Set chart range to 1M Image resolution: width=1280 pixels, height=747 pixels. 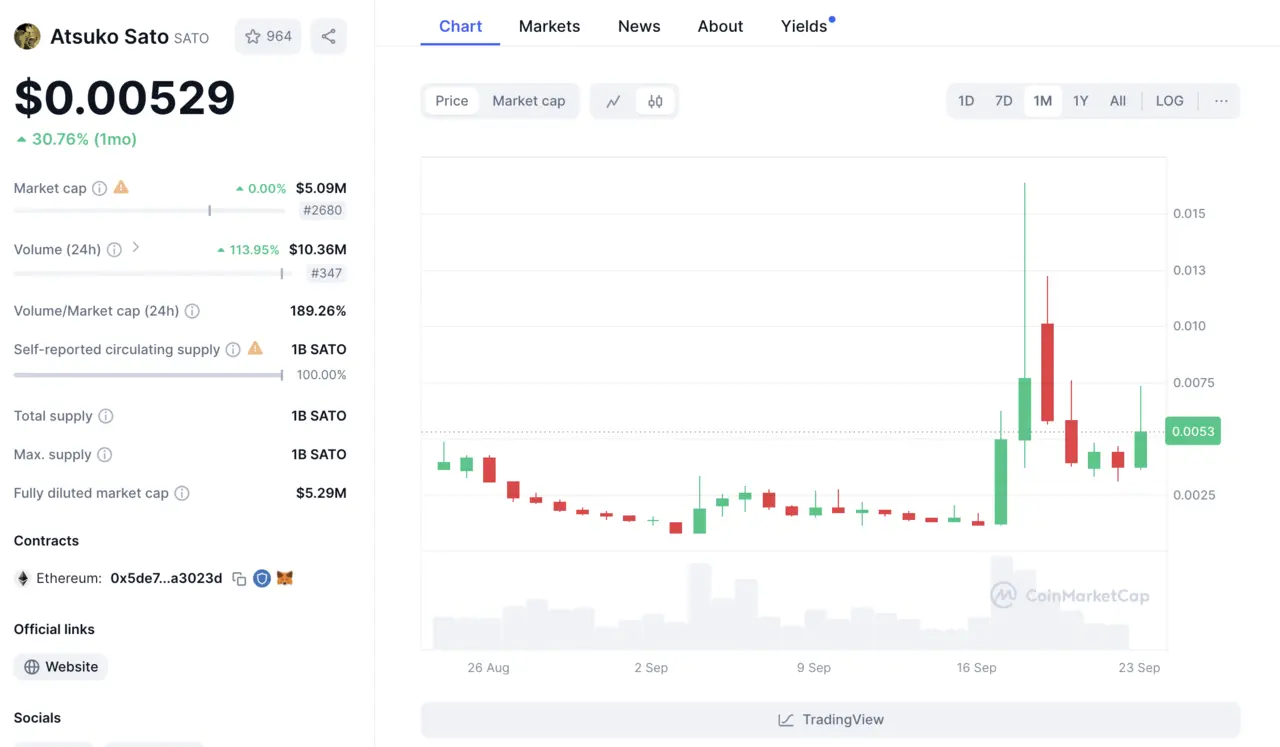pos(1042,101)
